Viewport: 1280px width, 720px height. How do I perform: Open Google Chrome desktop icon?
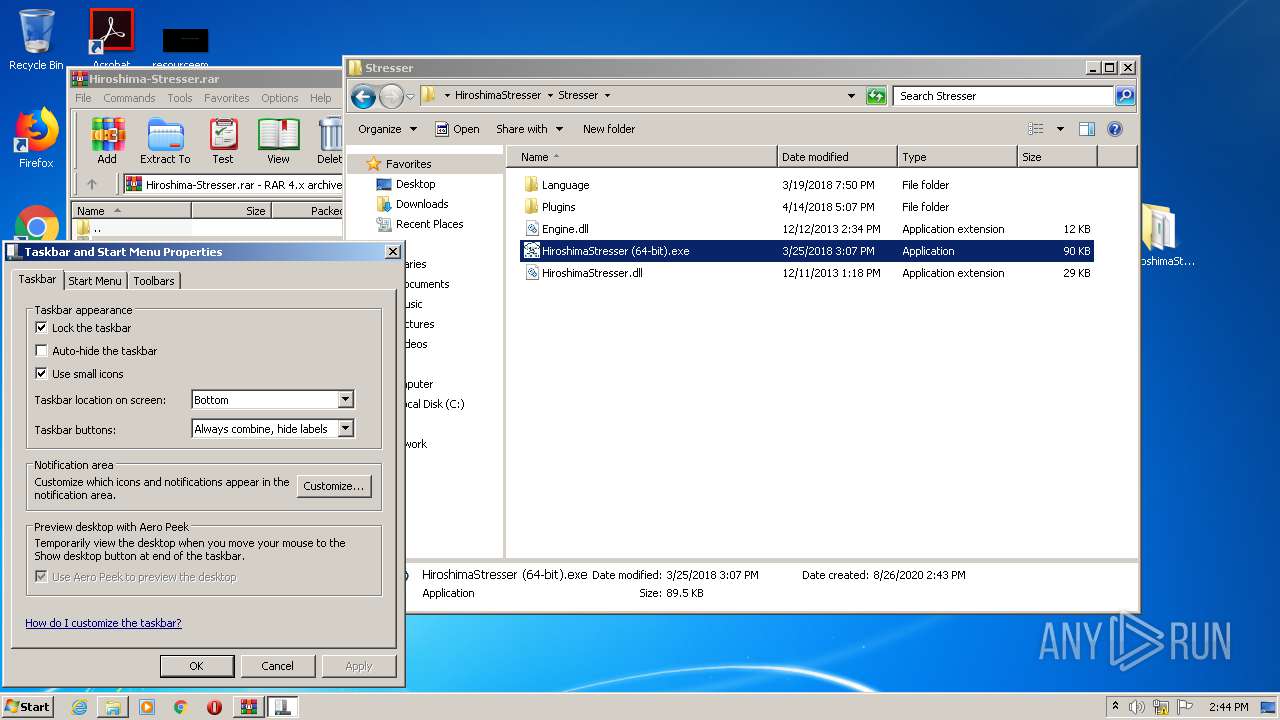tap(36, 224)
